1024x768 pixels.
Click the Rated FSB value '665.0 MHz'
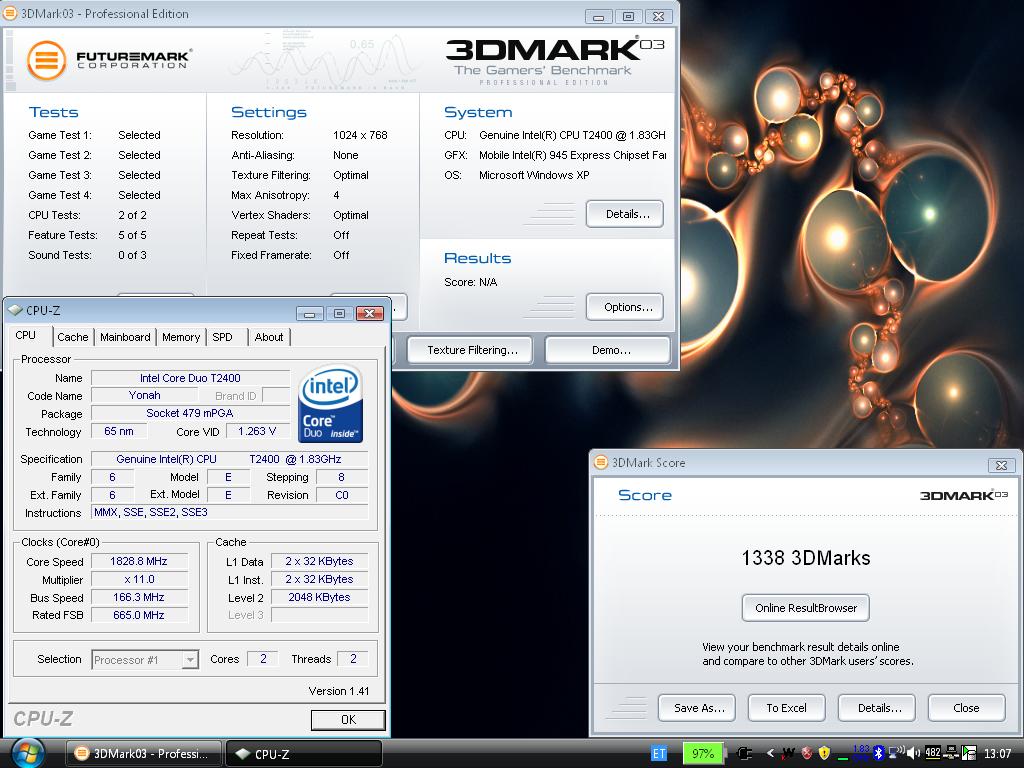(x=139, y=615)
